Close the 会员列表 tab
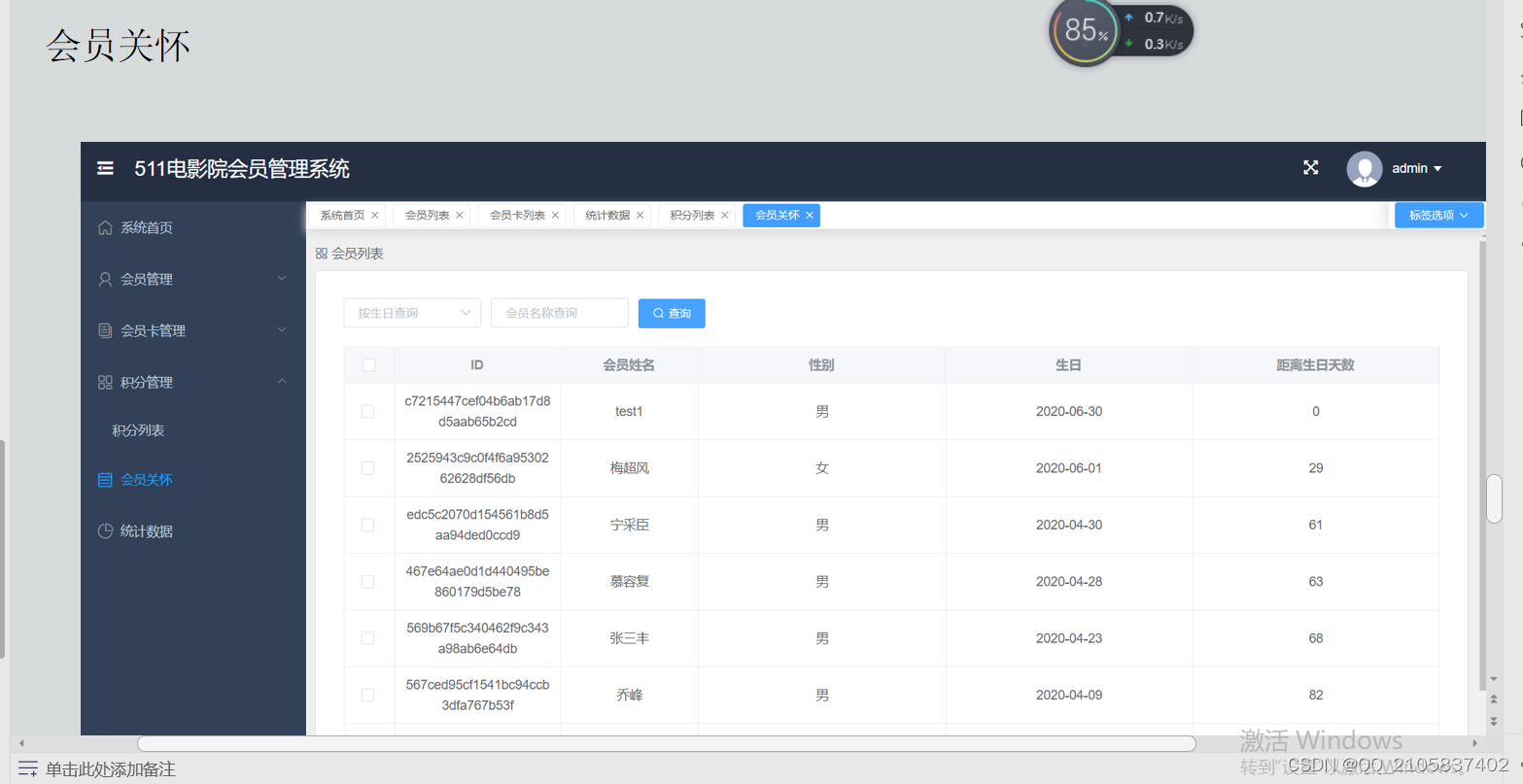This screenshot has height=784, width=1523. click(460, 216)
